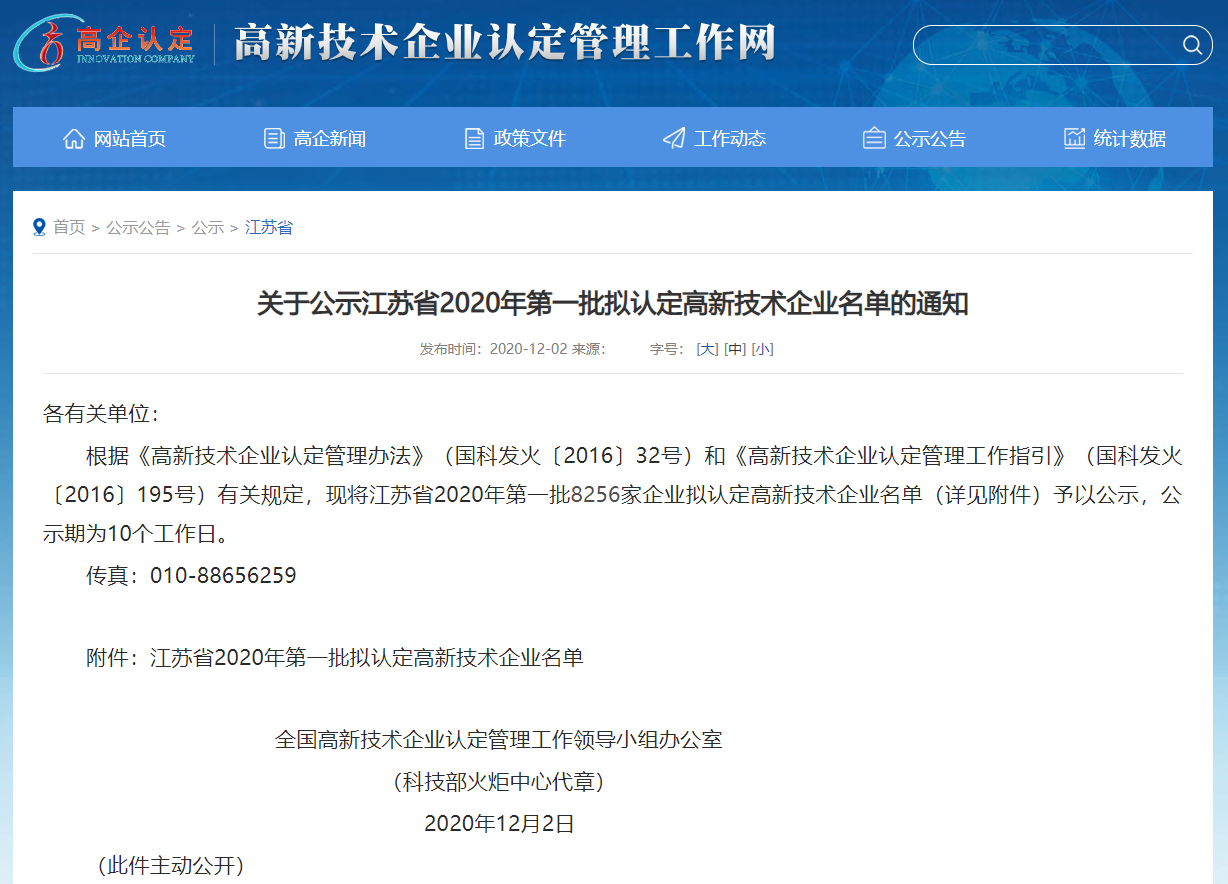The height and width of the screenshot is (884, 1228).
Task: Click the fax number 010-88656259
Action: 223,576
